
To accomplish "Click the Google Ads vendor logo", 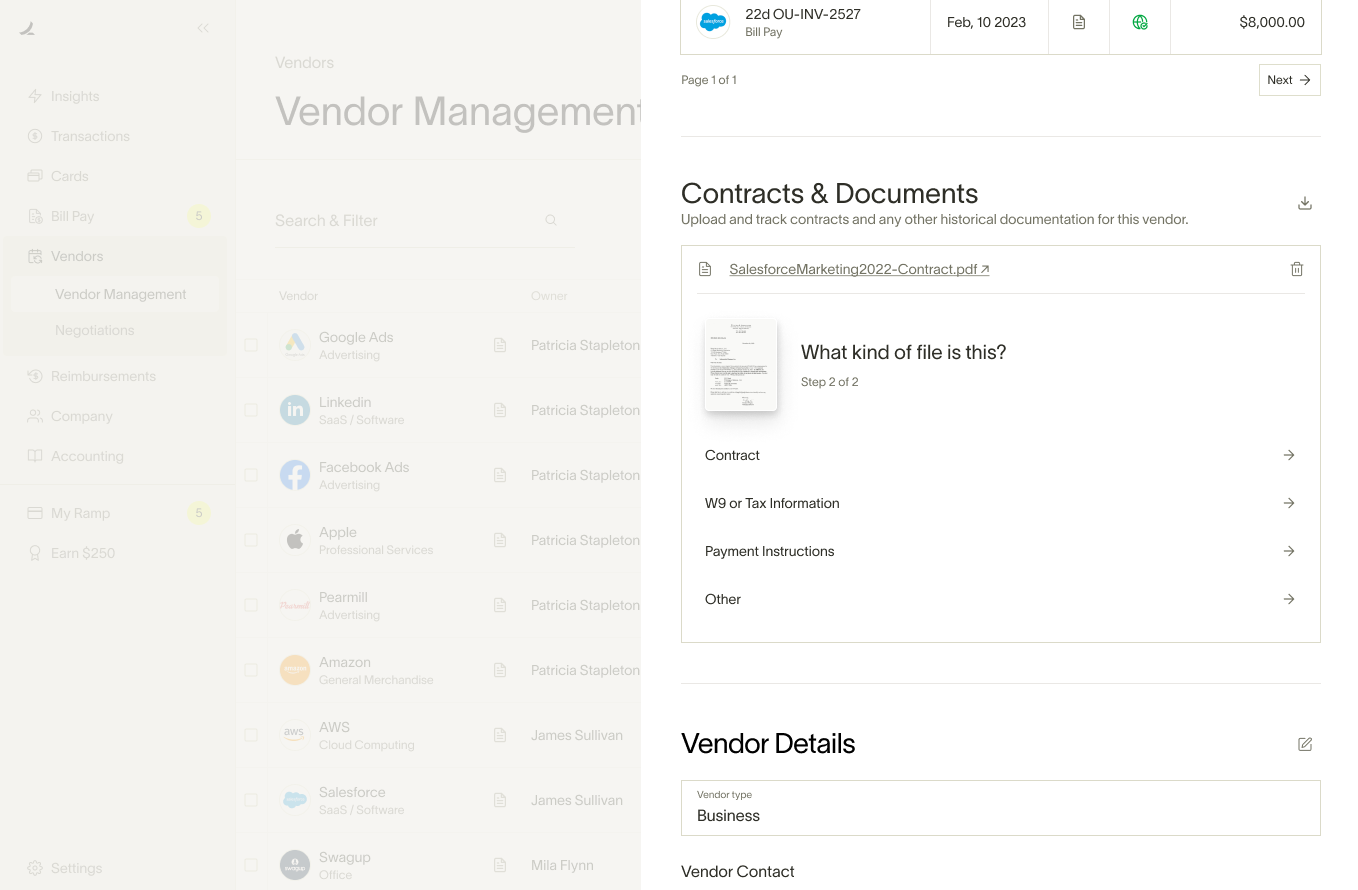I will (x=295, y=345).
